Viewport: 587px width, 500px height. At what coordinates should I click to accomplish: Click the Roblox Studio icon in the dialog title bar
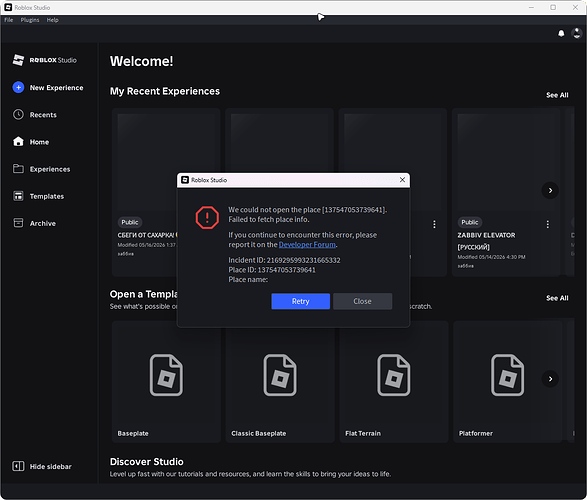(185, 180)
